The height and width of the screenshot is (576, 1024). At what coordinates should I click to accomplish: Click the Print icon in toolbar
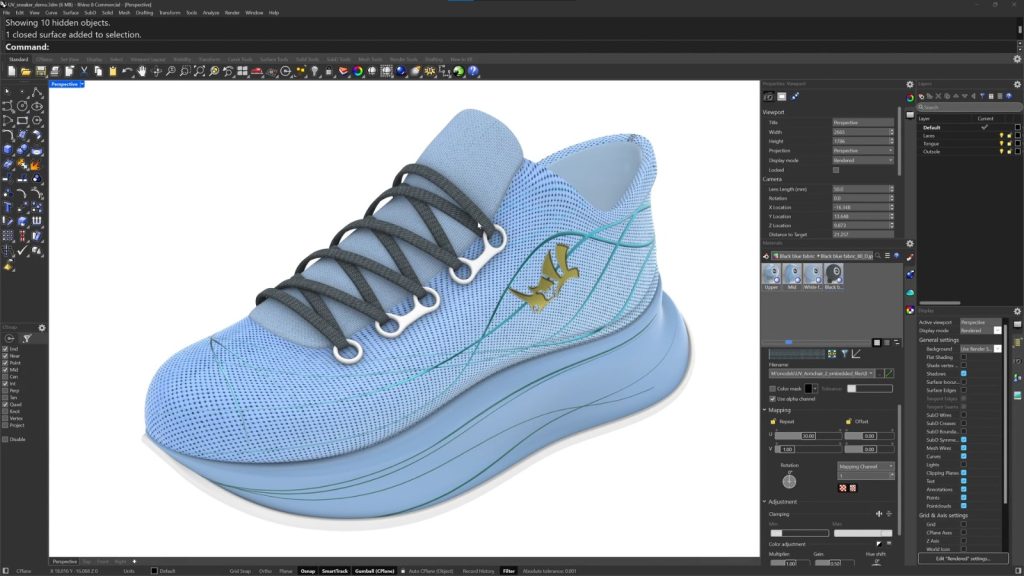pyautogui.click(x=55, y=71)
